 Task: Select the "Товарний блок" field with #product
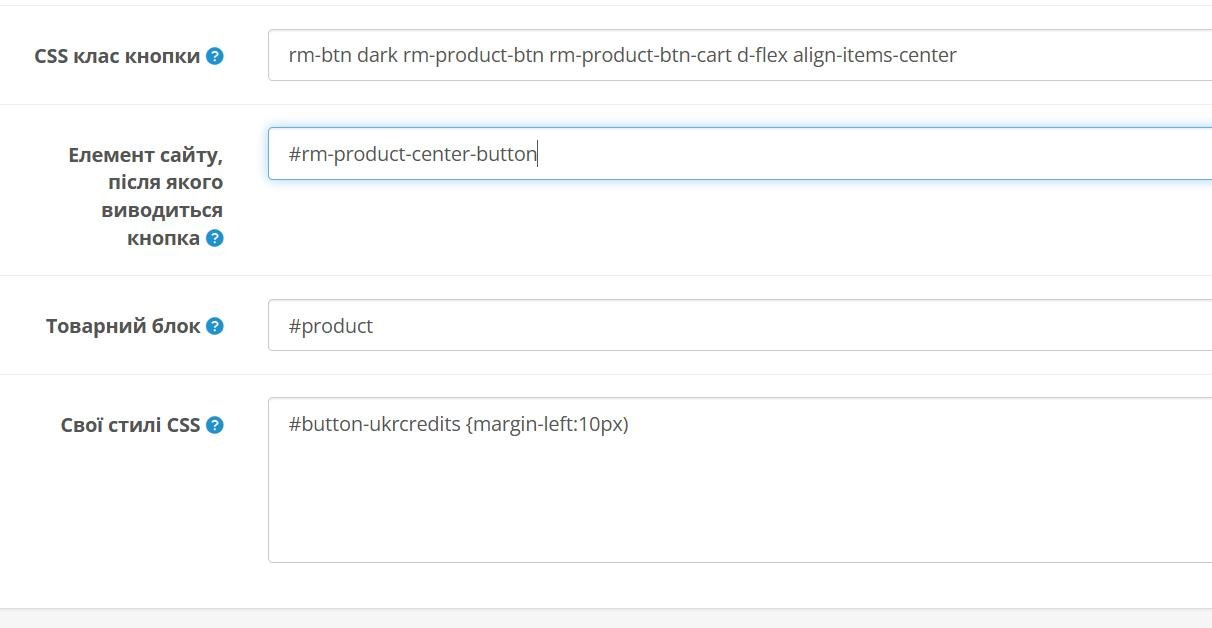[740, 325]
